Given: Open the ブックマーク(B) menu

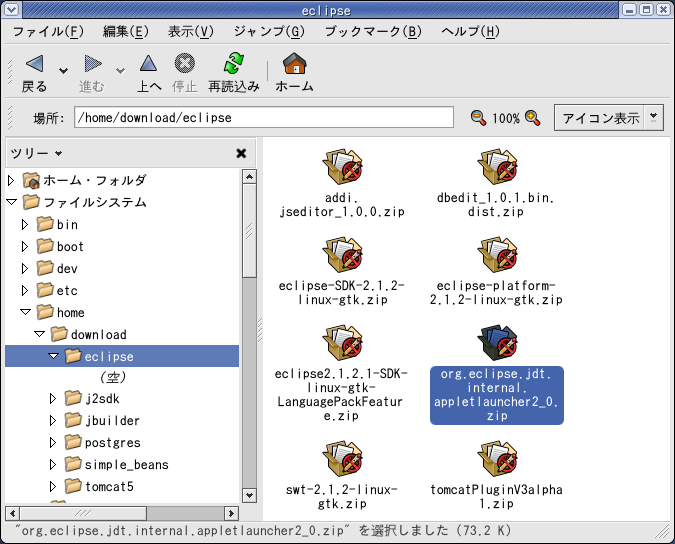Looking at the screenshot, I should tap(373, 31).
